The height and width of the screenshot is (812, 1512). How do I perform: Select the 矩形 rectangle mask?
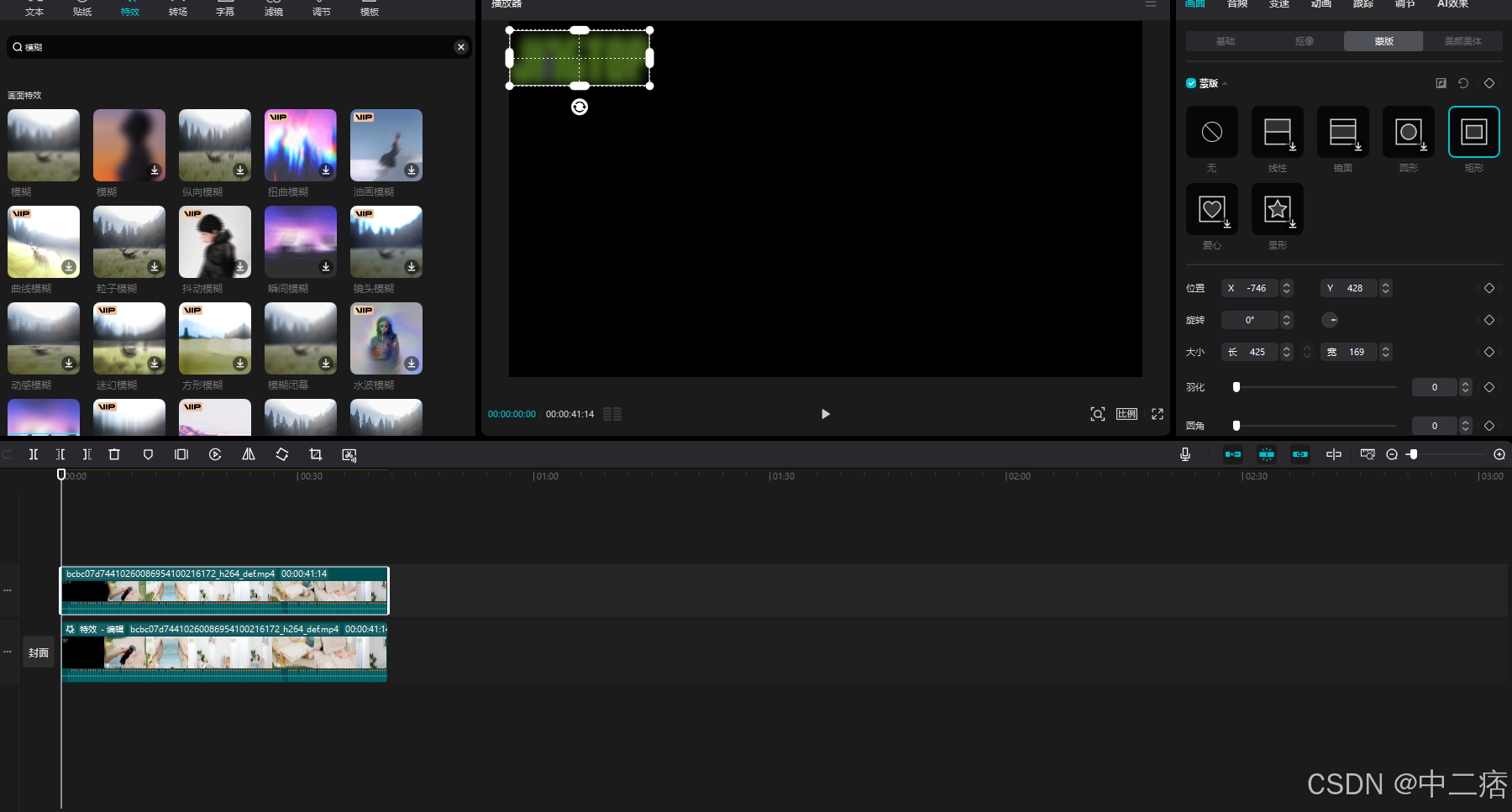pyautogui.click(x=1474, y=132)
